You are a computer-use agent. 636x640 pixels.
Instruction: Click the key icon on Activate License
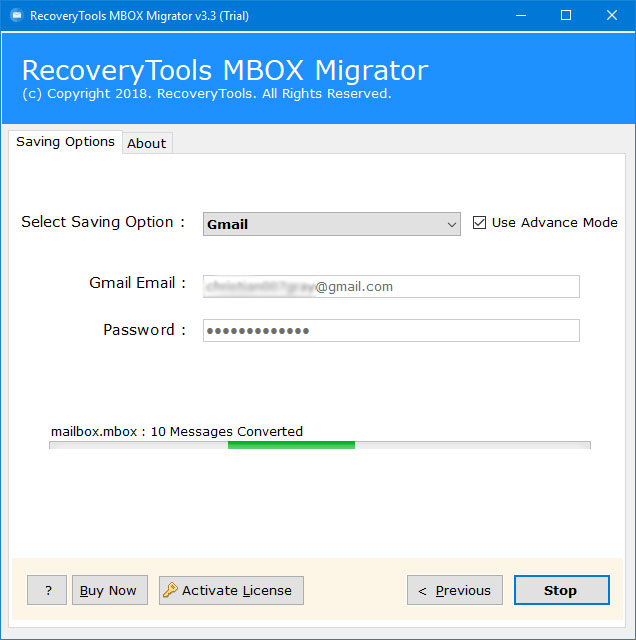click(170, 590)
